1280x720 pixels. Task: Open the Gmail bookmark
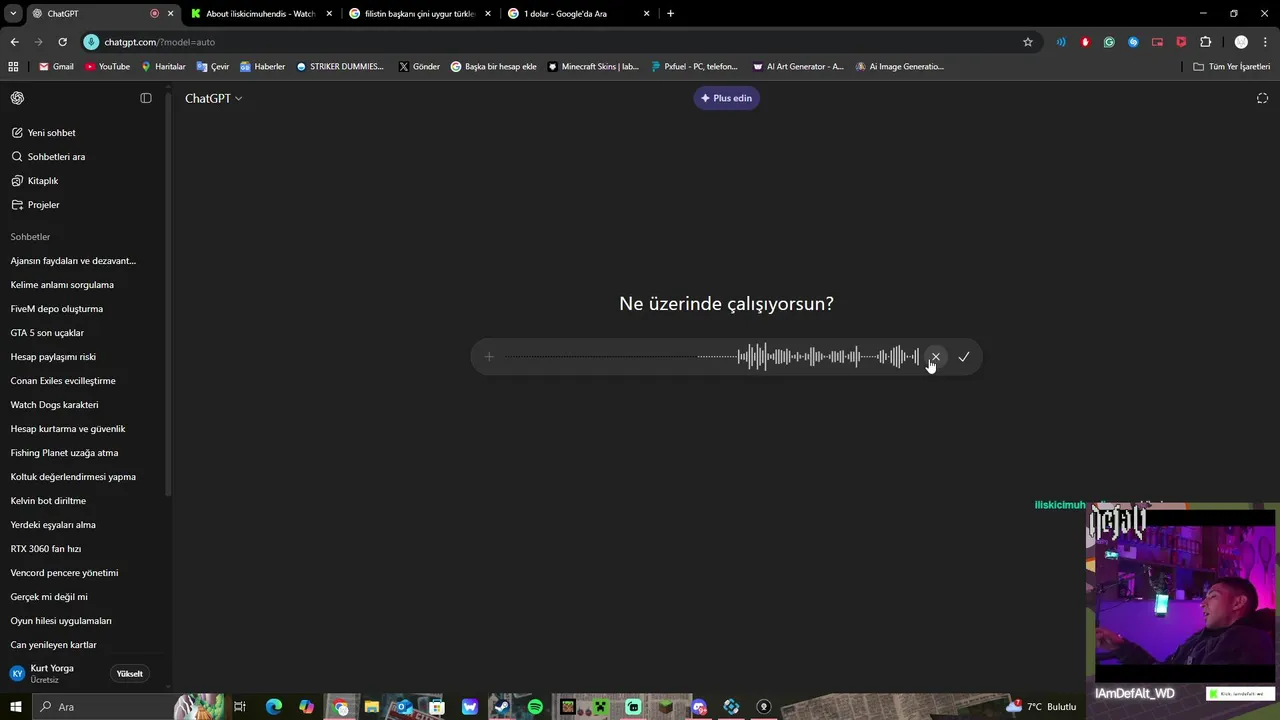56,67
